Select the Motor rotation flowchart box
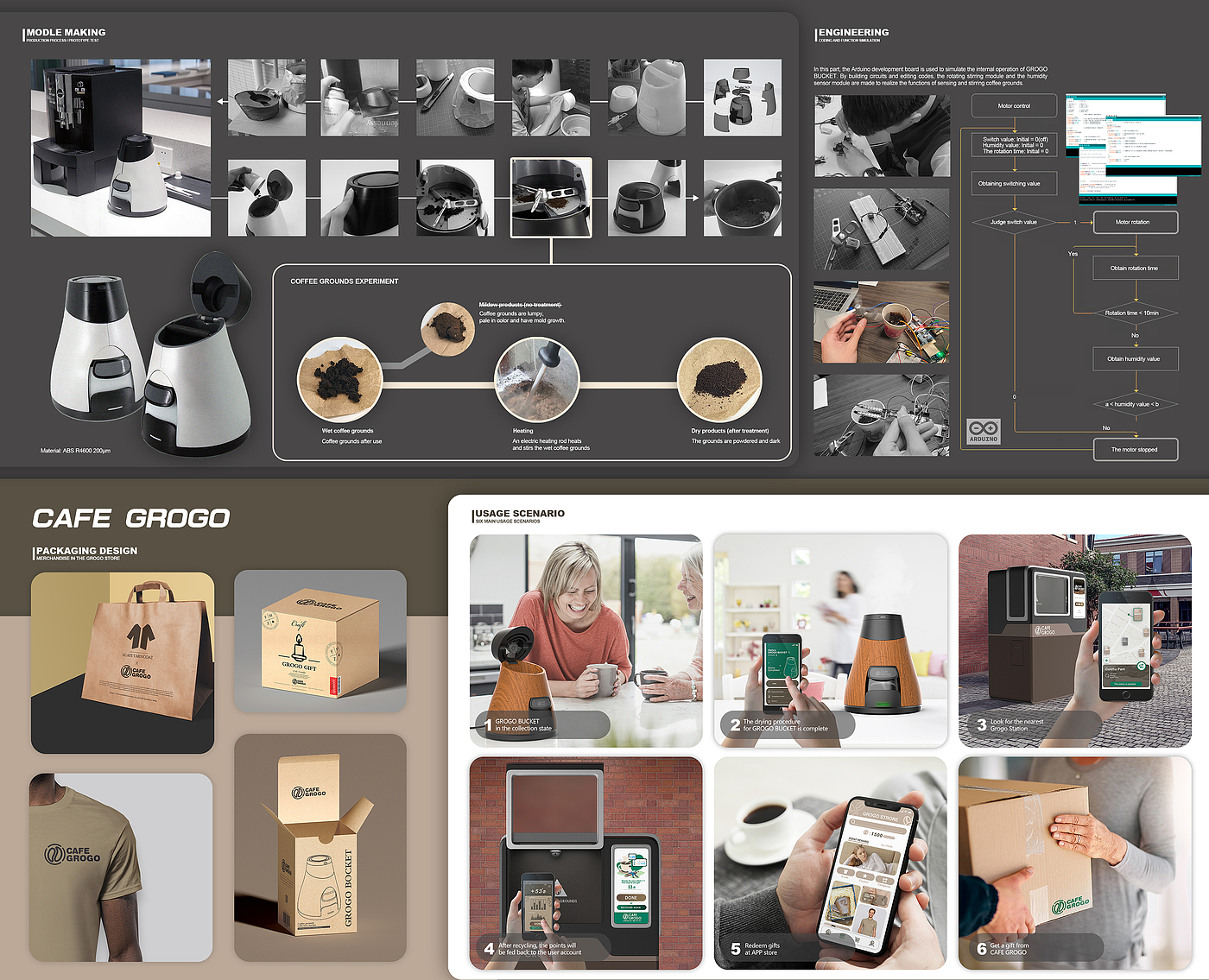Image resolution: width=1209 pixels, height=980 pixels. (1135, 222)
